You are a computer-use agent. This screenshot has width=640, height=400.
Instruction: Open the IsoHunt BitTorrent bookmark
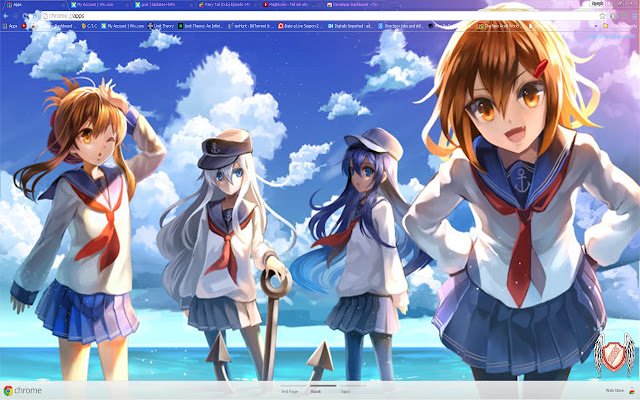[x=251, y=26]
